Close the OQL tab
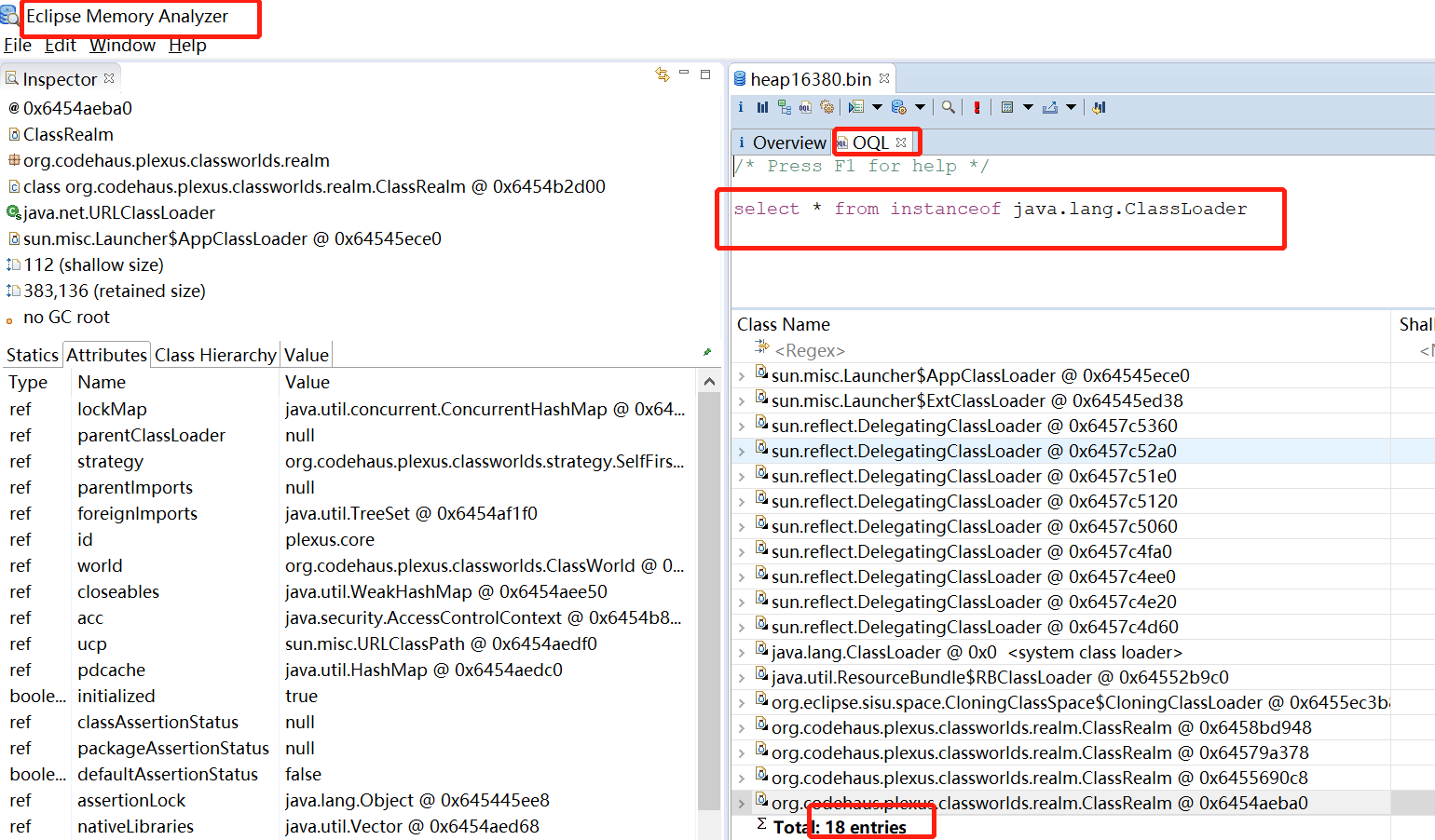The image size is (1435, 840). [901, 142]
